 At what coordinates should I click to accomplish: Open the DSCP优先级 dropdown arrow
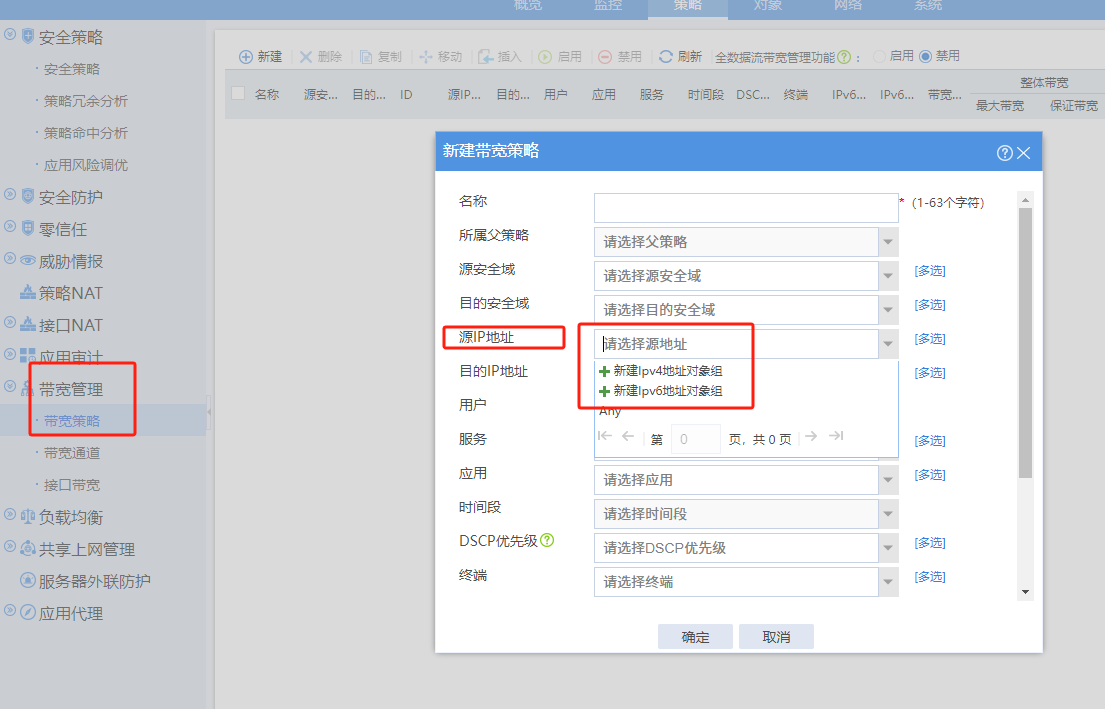[x=888, y=548]
